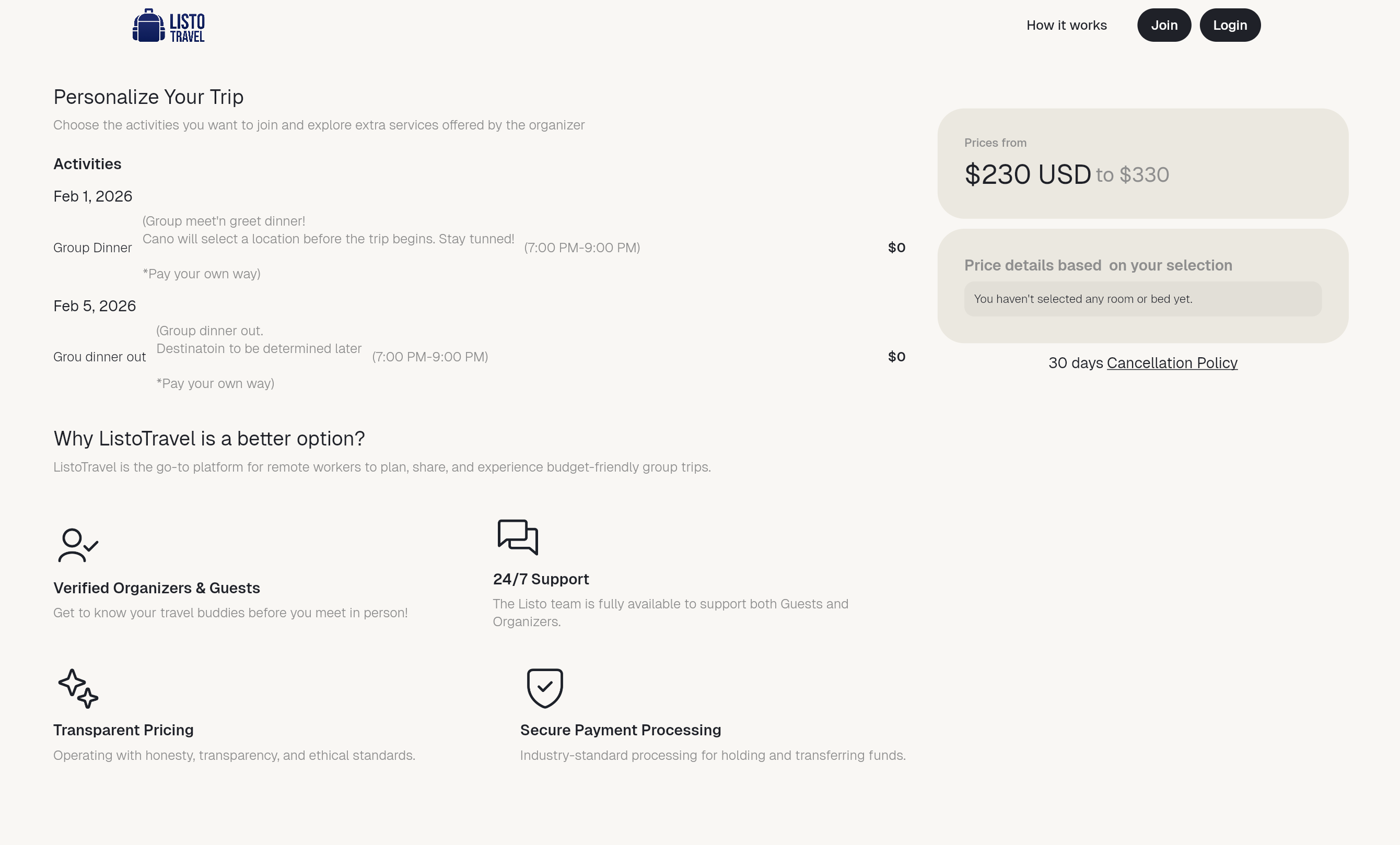
Task: Click the $0 price for the Feb 5 dinner
Action: (896, 357)
